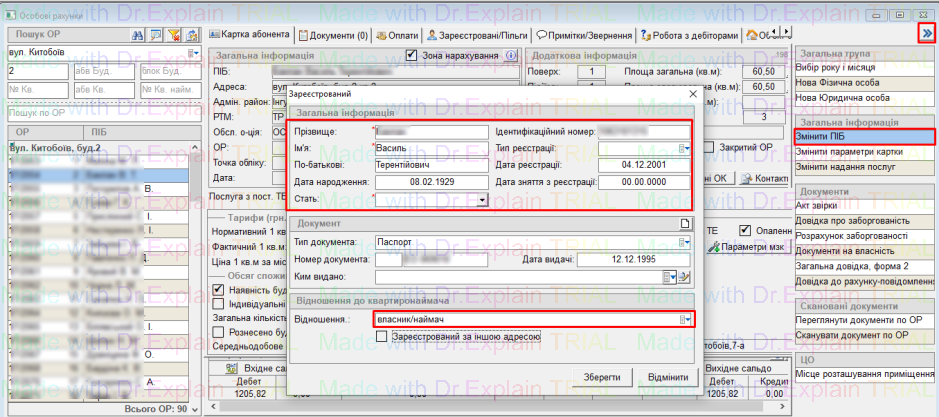
Task: Open the Відношення dropdown list
Action: point(685,318)
